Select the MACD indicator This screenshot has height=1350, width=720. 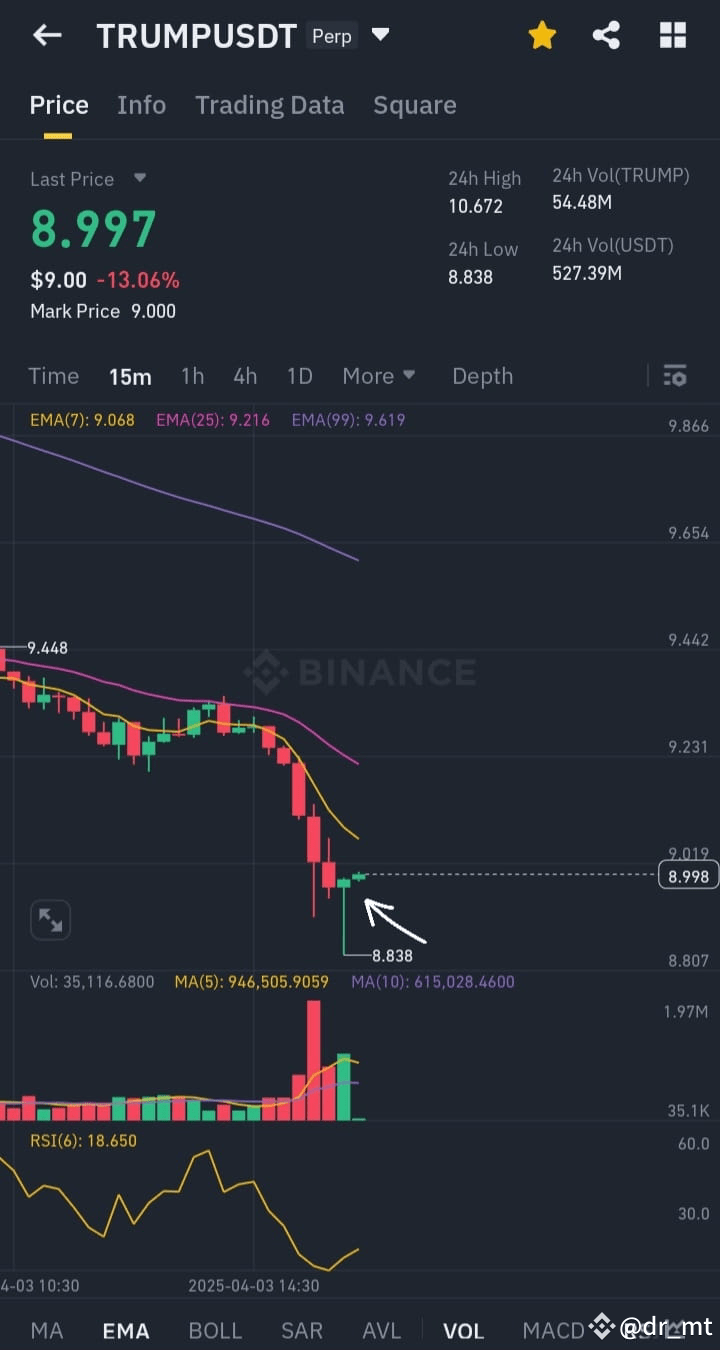pos(555,1330)
